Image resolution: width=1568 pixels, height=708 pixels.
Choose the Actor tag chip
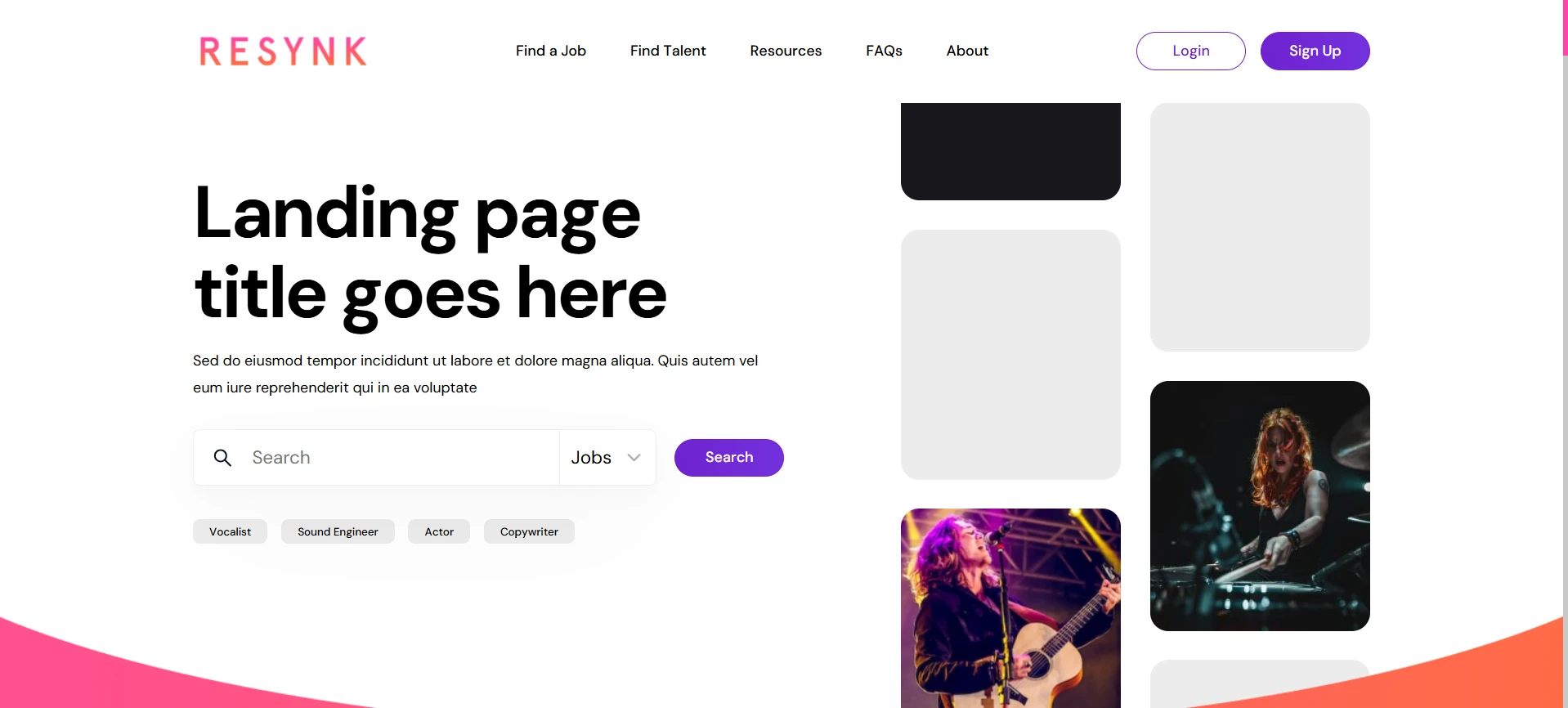tap(439, 531)
